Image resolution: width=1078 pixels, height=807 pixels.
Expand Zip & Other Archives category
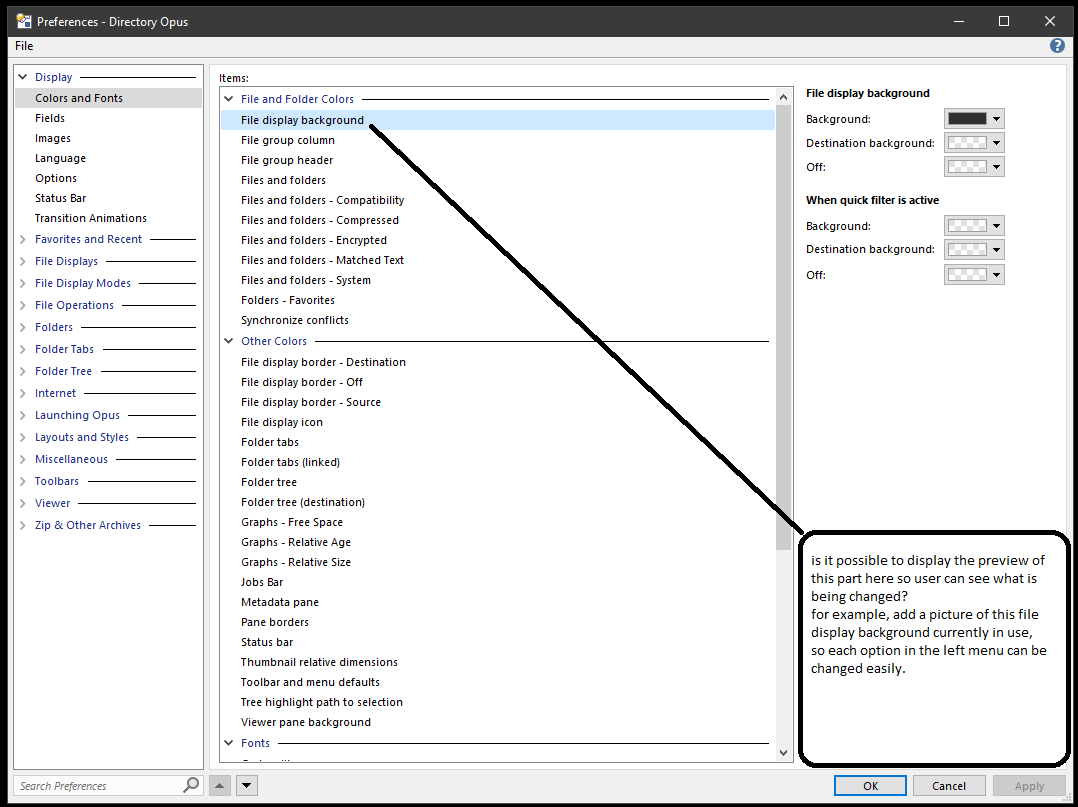[23, 525]
